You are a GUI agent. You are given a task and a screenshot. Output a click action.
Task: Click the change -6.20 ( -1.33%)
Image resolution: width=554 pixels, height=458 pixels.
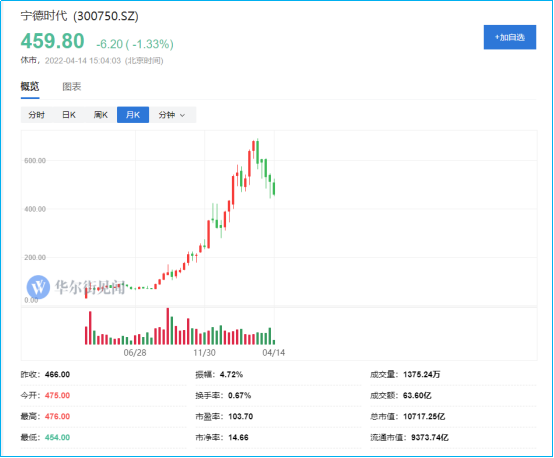pos(135,44)
